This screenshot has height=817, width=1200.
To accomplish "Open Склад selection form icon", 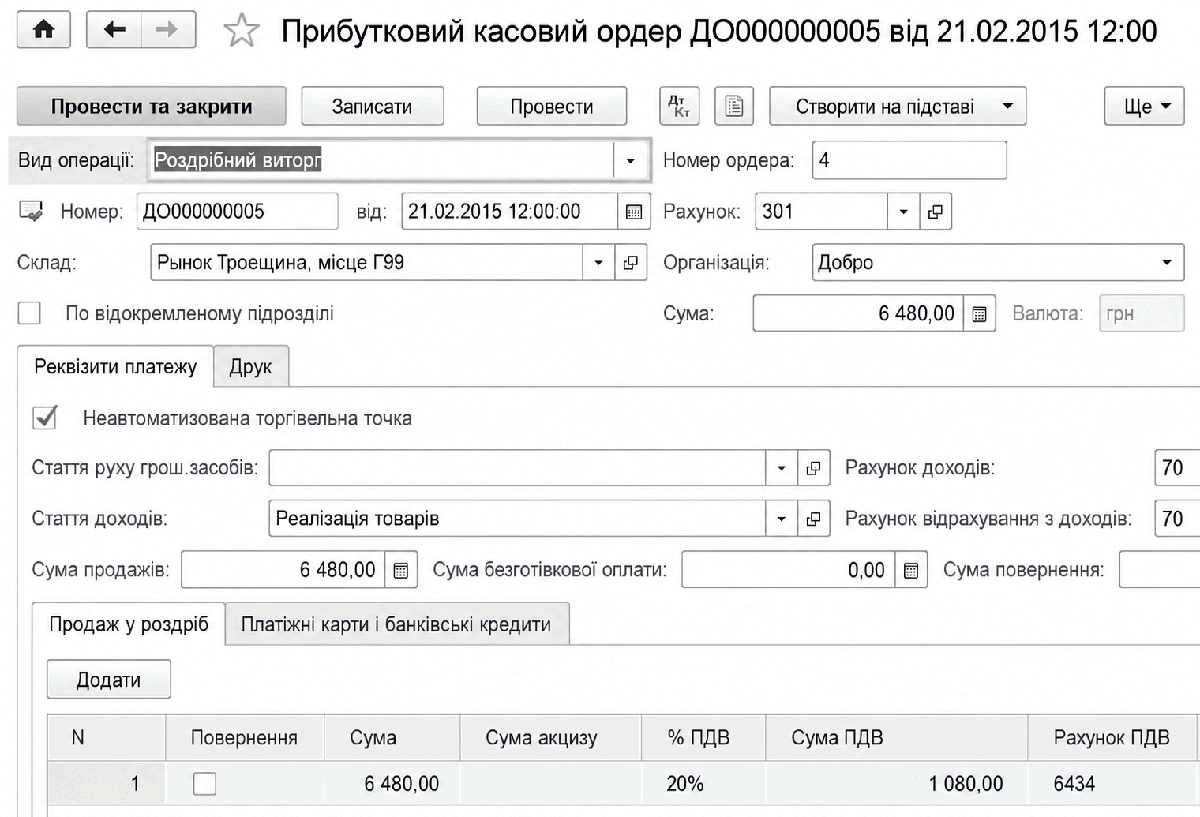I will pos(630,263).
